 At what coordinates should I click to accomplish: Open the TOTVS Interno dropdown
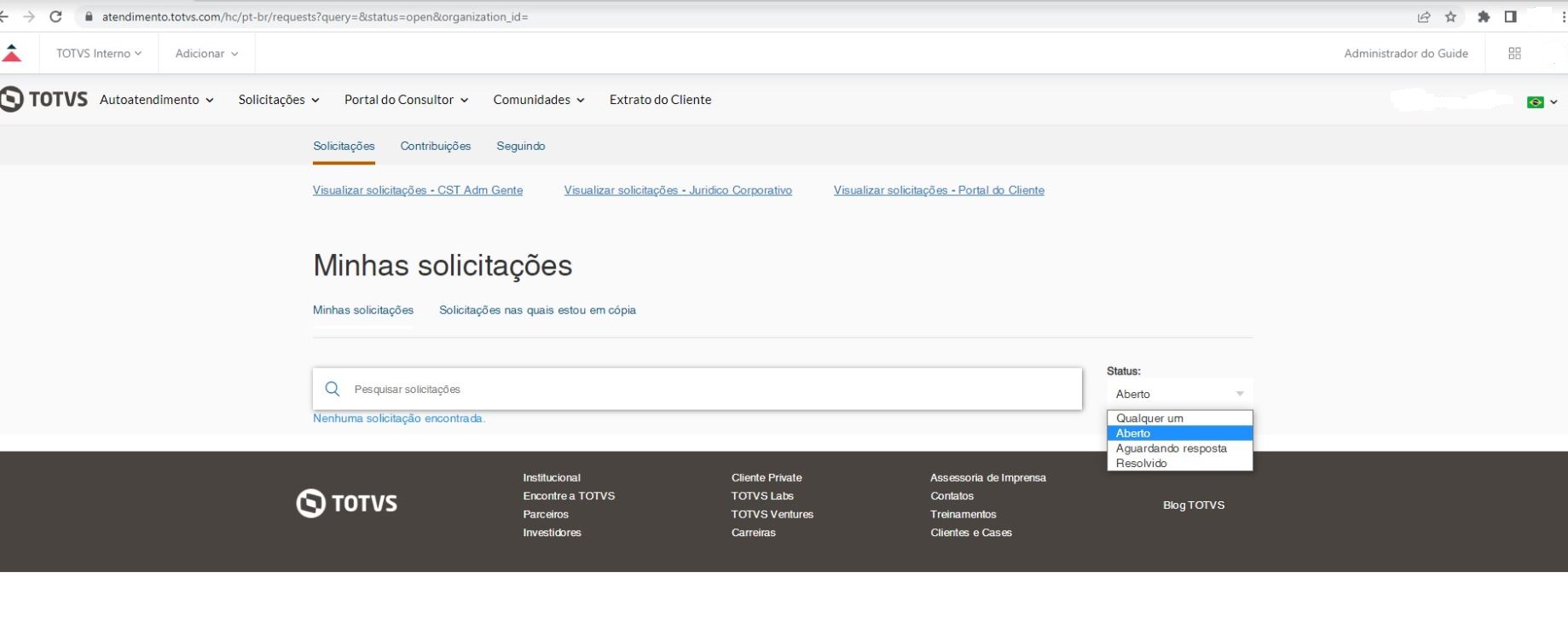click(x=99, y=54)
